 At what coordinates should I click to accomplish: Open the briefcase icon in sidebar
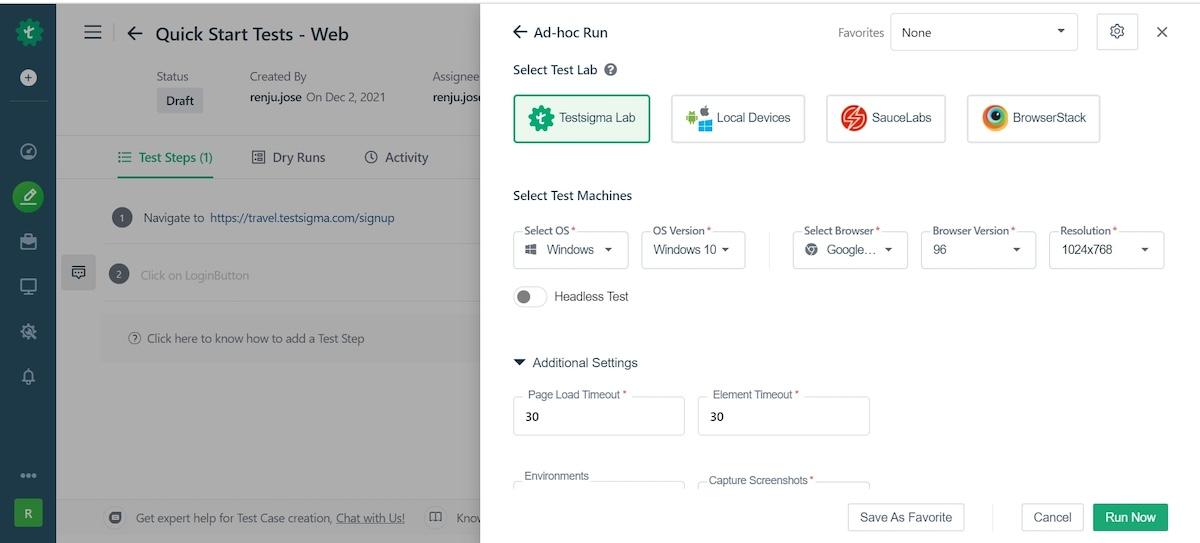[x=28, y=241]
